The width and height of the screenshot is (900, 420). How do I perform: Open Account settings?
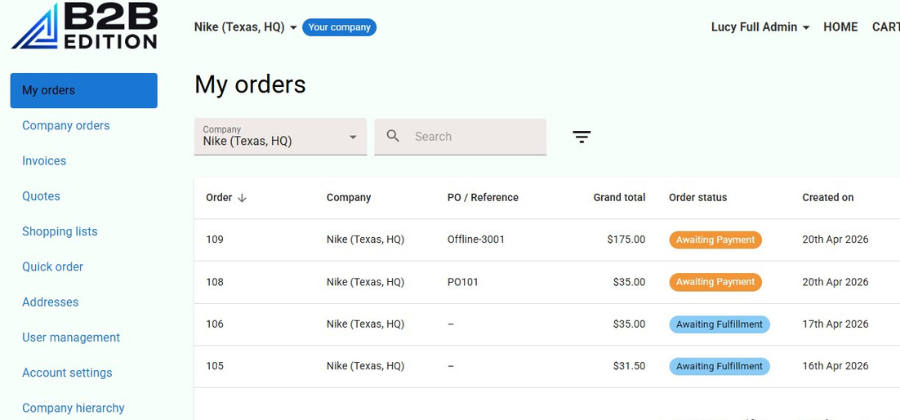(67, 373)
